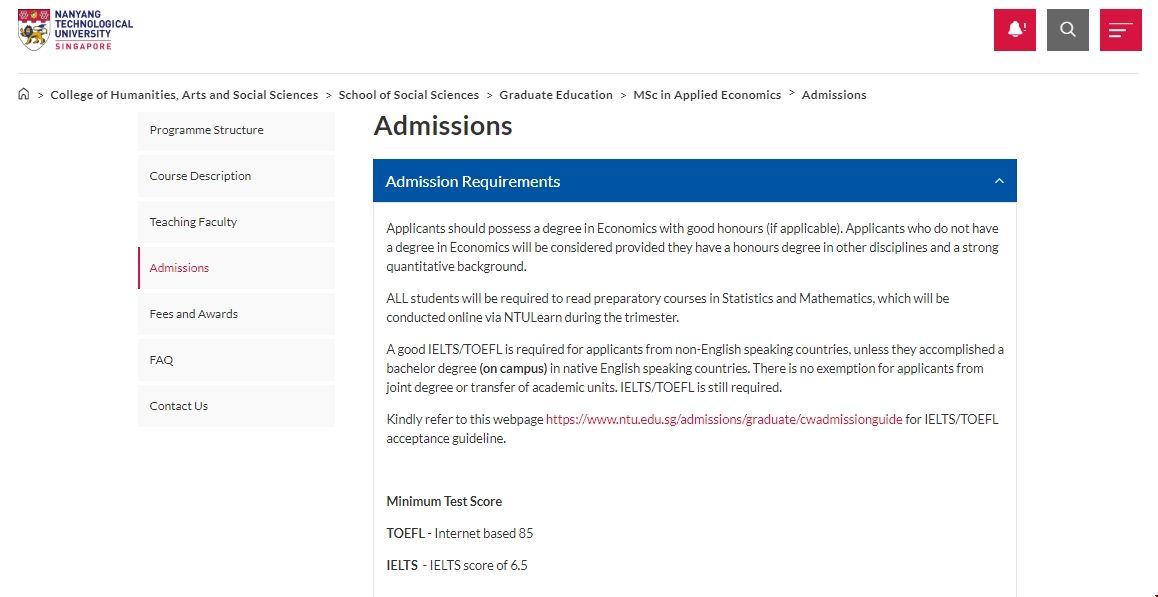Go to College of Humanities breadcrumb
Image resolution: width=1158 pixels, height=597 pixels.
point(184,95)
